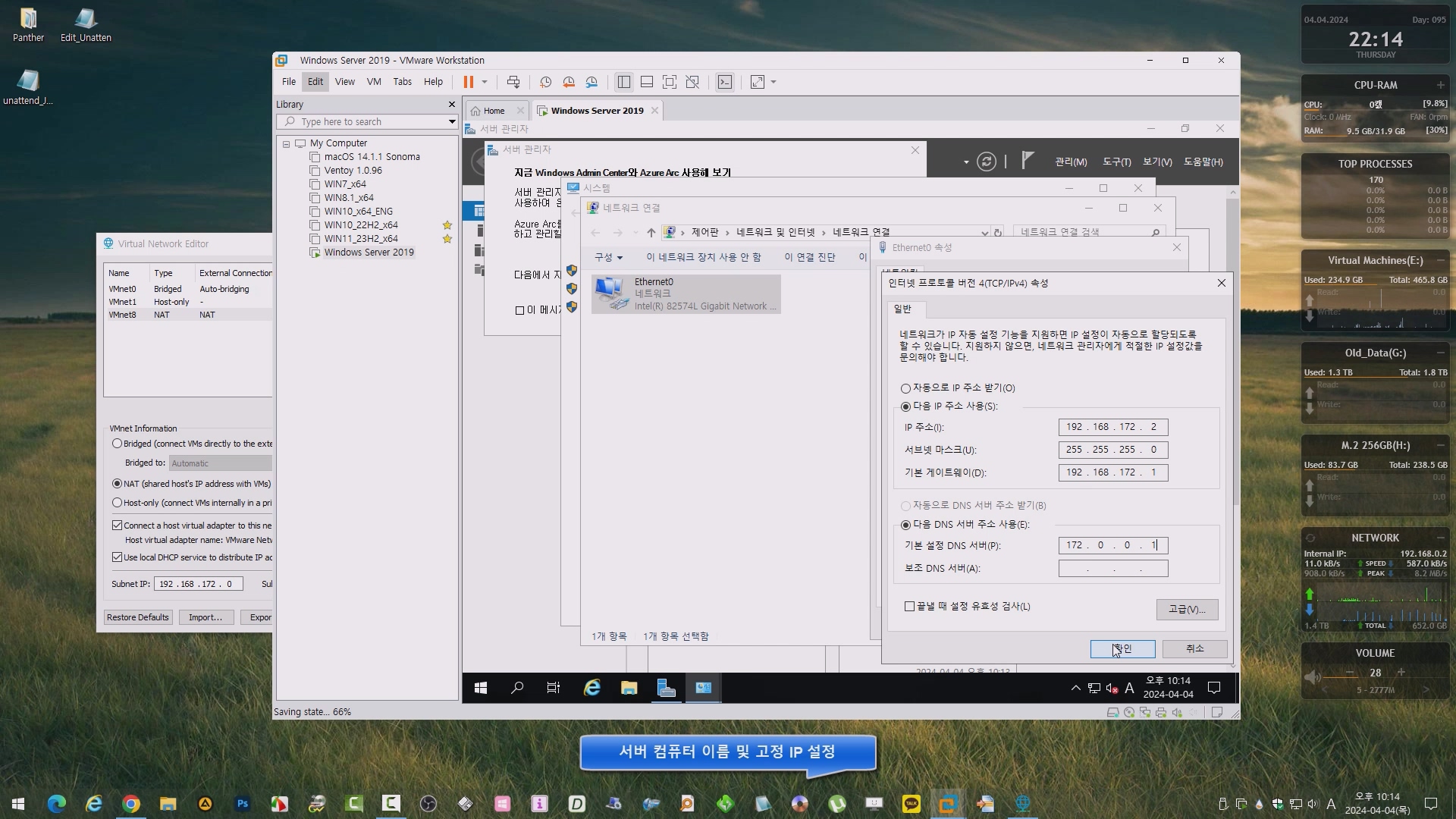Viewport: 1456px width, 819px height.
Task: Select the use following IP address radio (다음 IP 주소 사용)
Action: [x=905, y=406]
